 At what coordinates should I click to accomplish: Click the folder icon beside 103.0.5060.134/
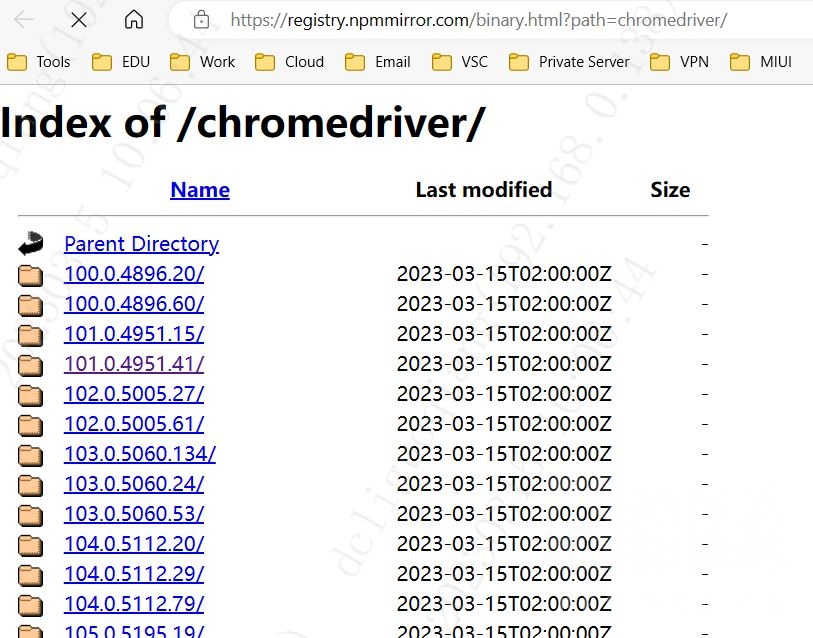pyautogui.click(x=30, y=454)
